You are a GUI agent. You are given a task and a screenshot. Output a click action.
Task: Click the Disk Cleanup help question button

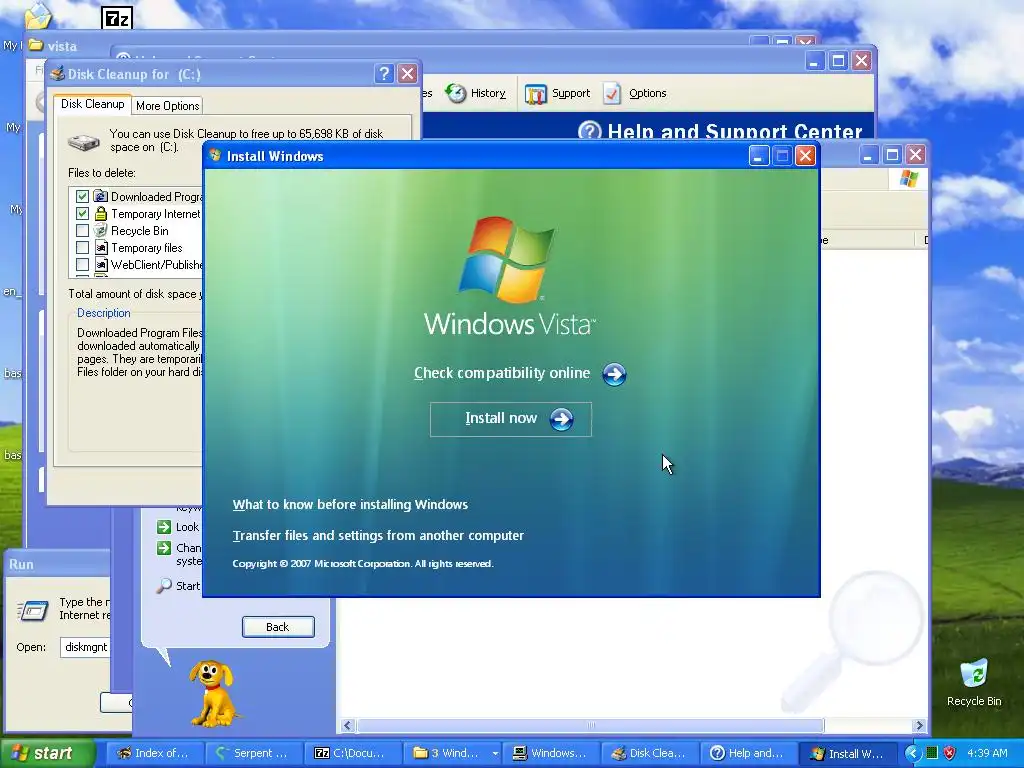click(384, 74)
